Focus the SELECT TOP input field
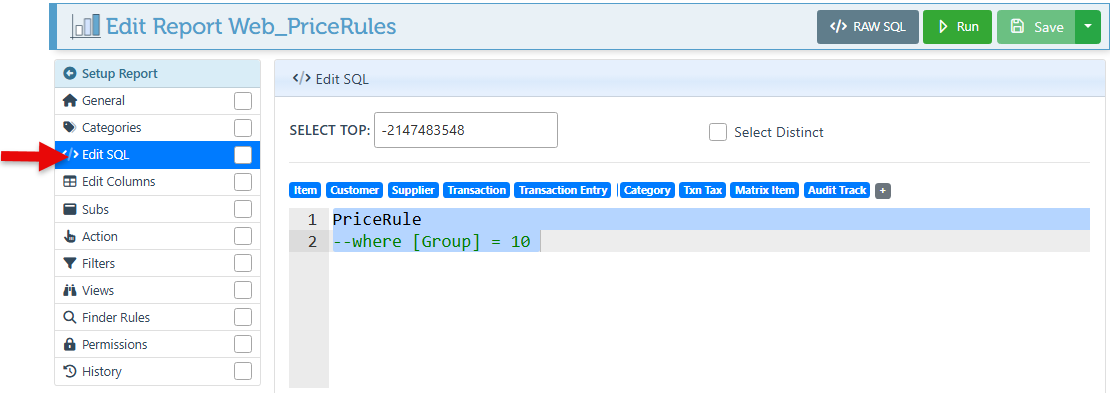This screenshot has height=393, width=1115. click(x=466, y=130)
